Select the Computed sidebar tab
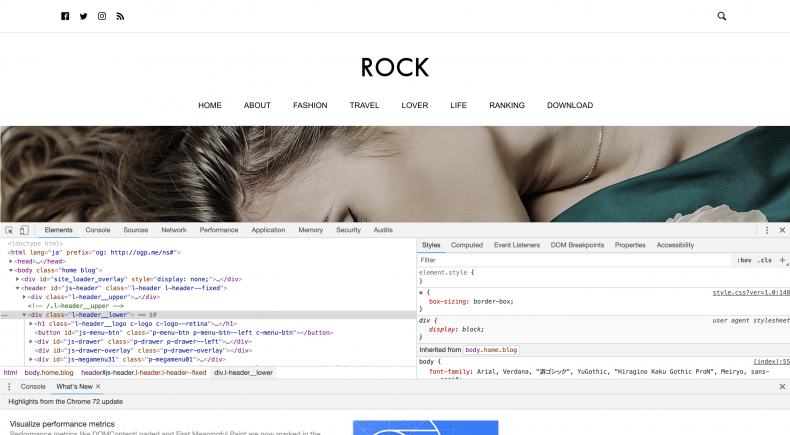This screenshot has height=435, width=790. [x=467, y=245]
